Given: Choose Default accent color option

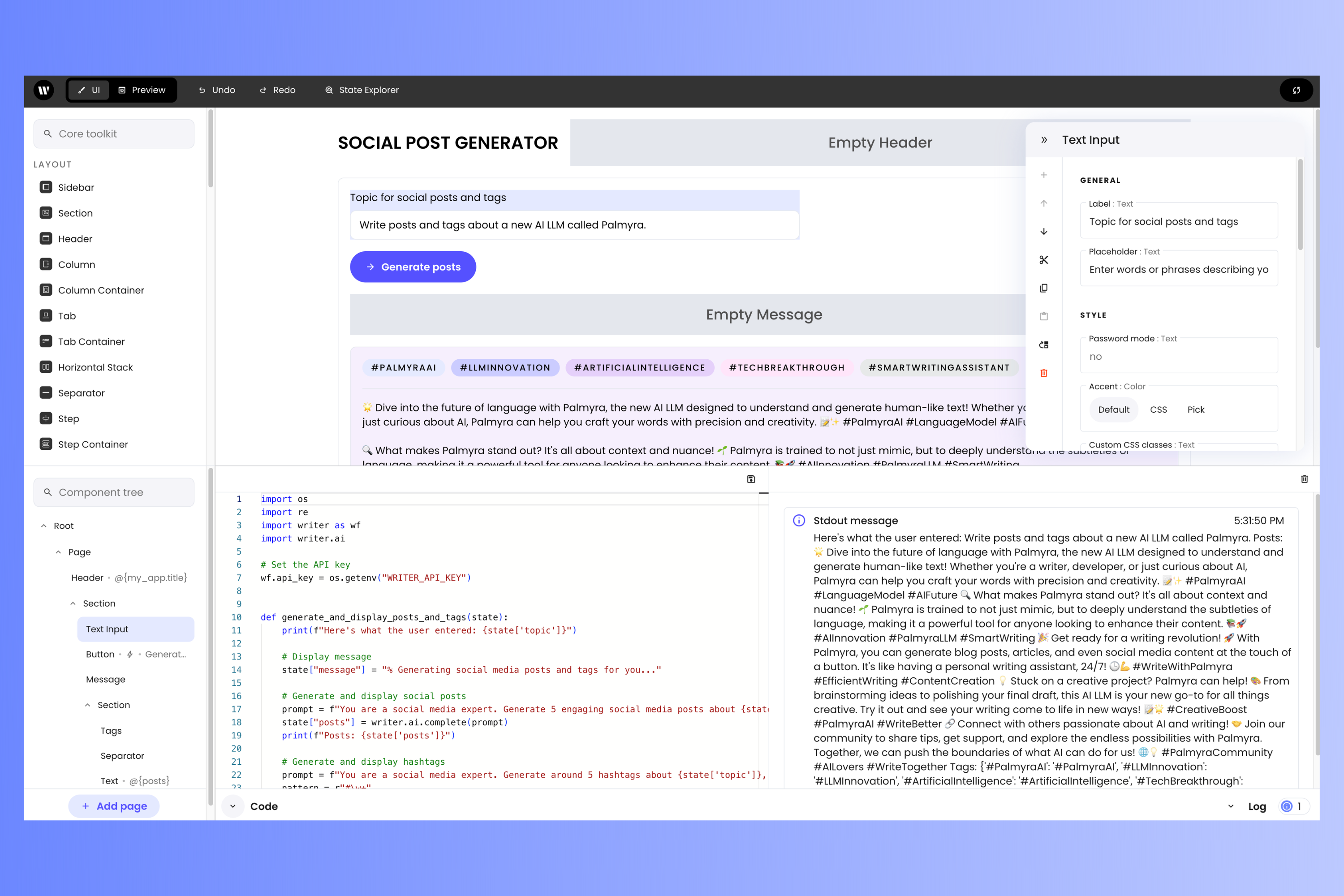Looking at the screenshot, I should pos(1113,410).
